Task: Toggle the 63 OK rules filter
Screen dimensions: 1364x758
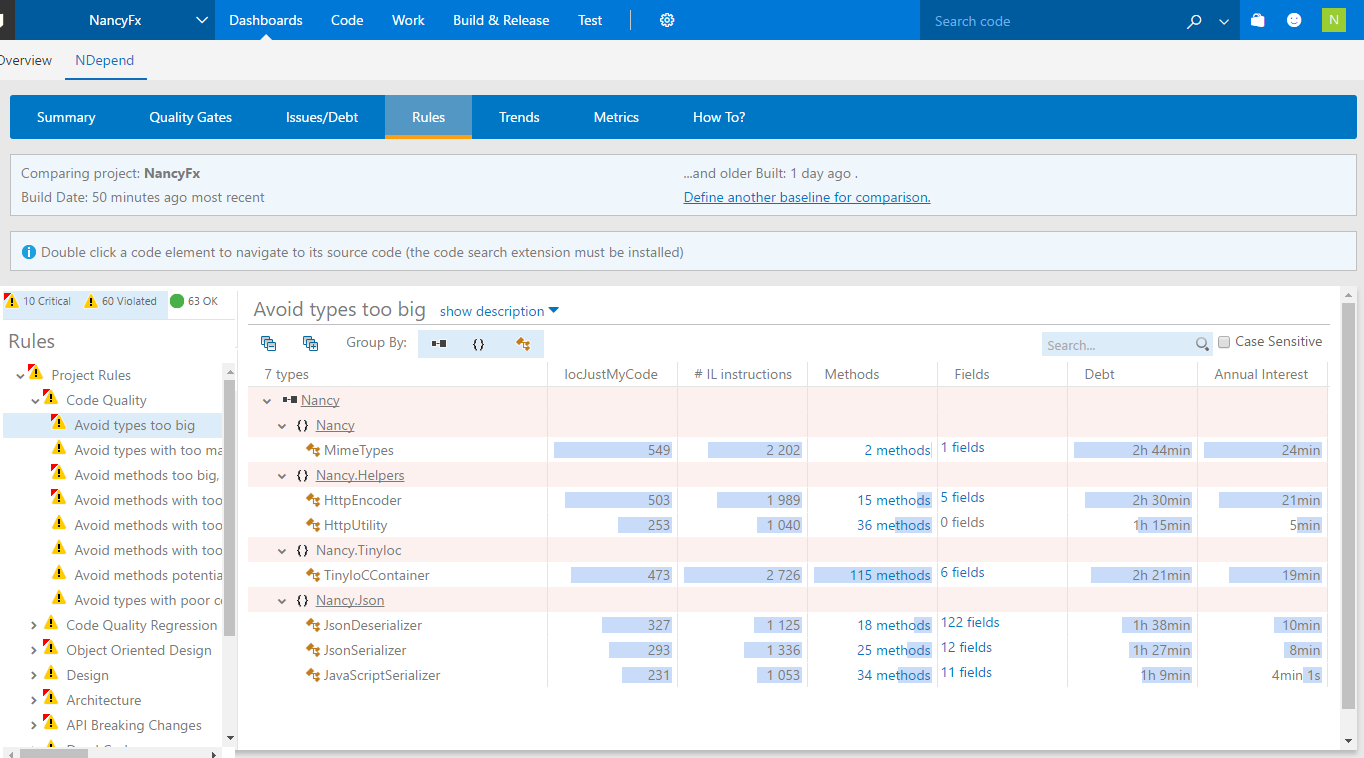Action: pyautogui.click(x=194, y=301)
